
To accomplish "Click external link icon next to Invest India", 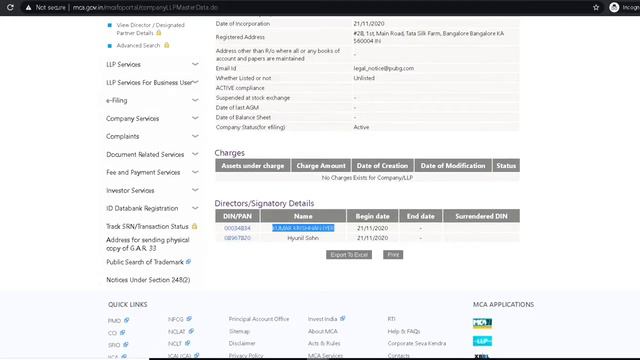I will (342, 318).
